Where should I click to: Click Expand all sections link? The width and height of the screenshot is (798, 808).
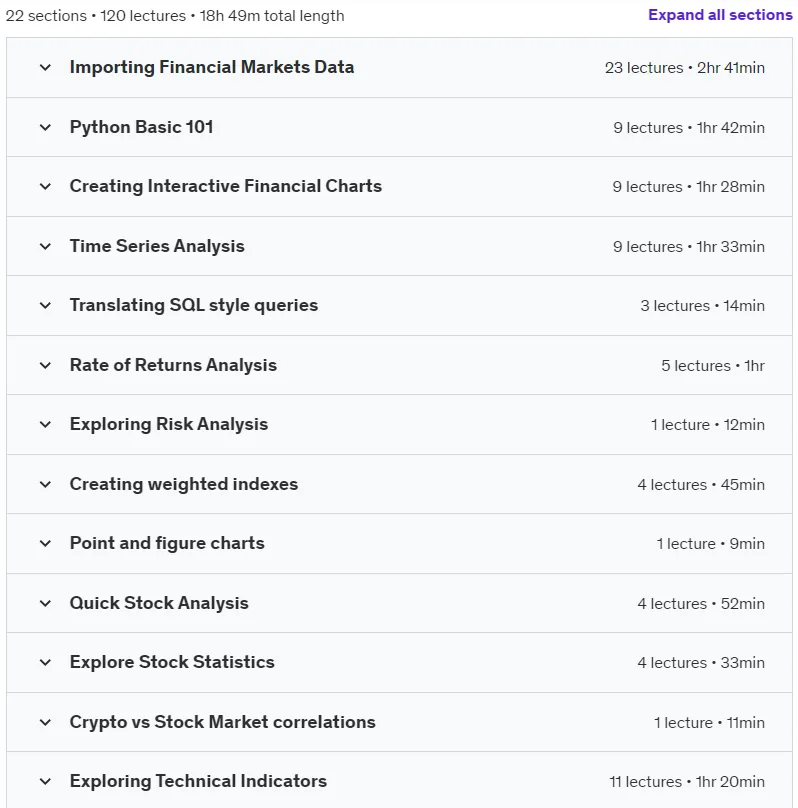(x=720, y=15)
